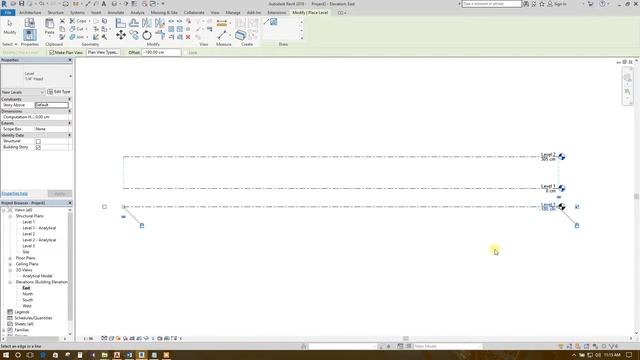Screen dimensions: 640x360
Task: Open the Type Properties ribbon icon
Action: click(29, 22)
